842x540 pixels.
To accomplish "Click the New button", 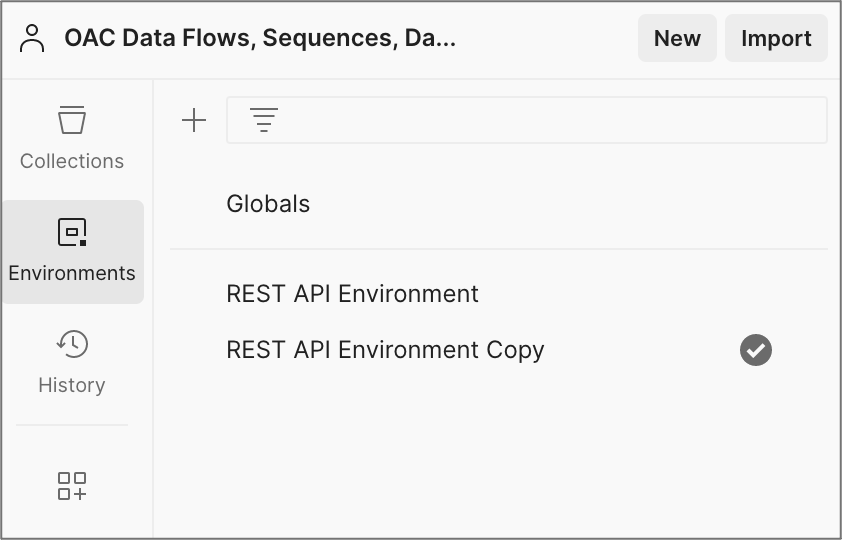I will (677, 39).
